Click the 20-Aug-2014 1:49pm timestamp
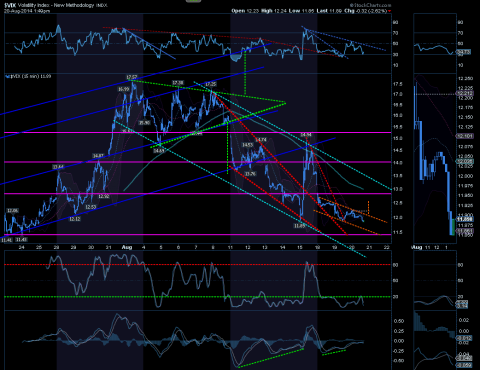480x370 pixels. click(27, 11)
